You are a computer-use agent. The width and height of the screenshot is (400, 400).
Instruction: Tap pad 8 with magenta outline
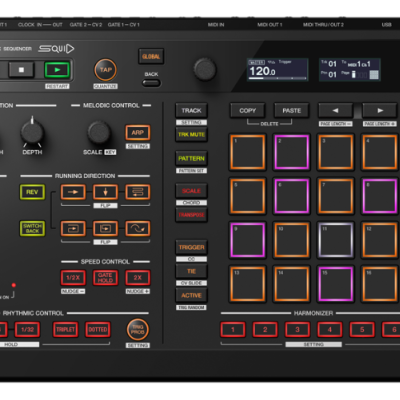380,196
